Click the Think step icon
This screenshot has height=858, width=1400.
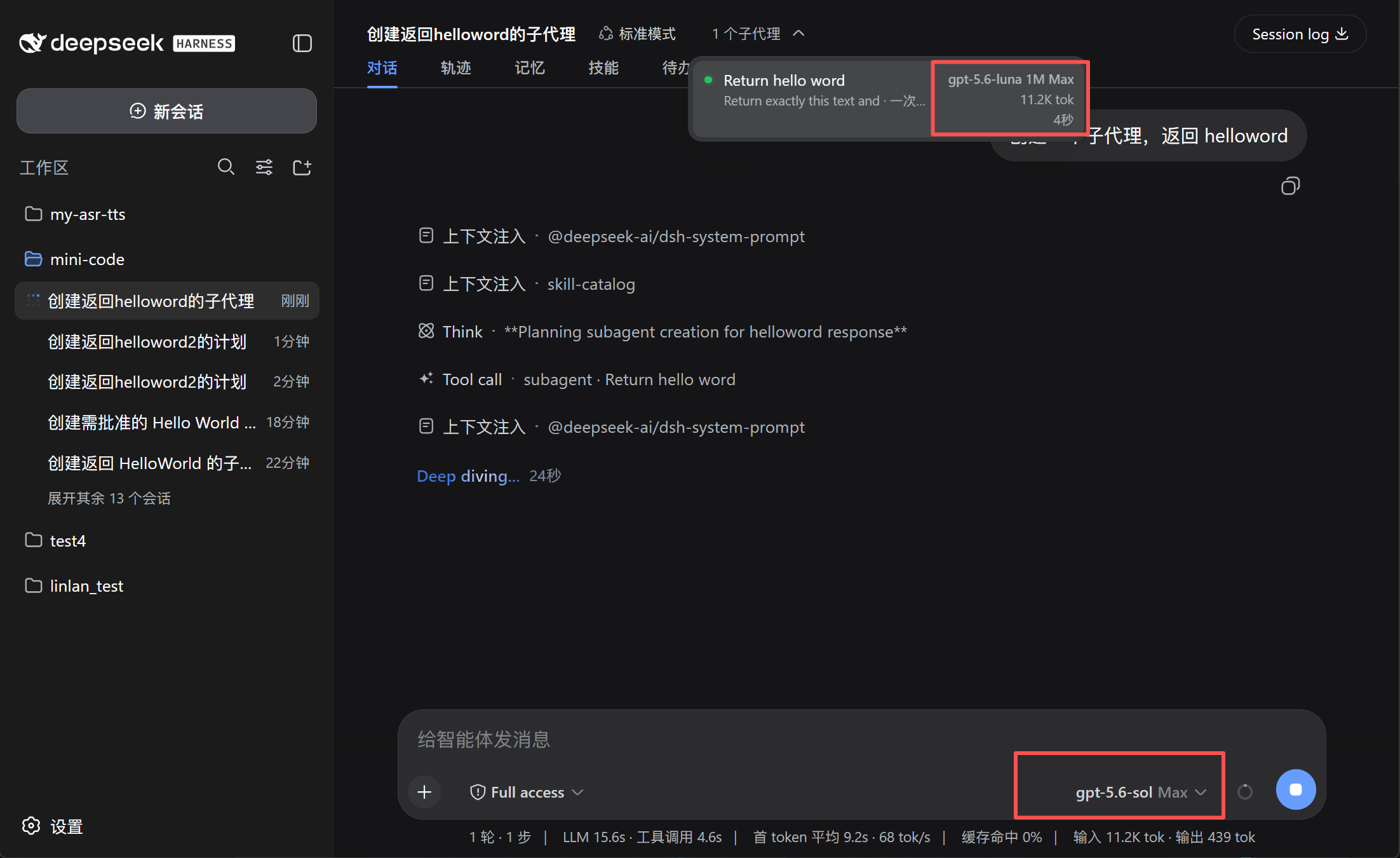point(426,331)
